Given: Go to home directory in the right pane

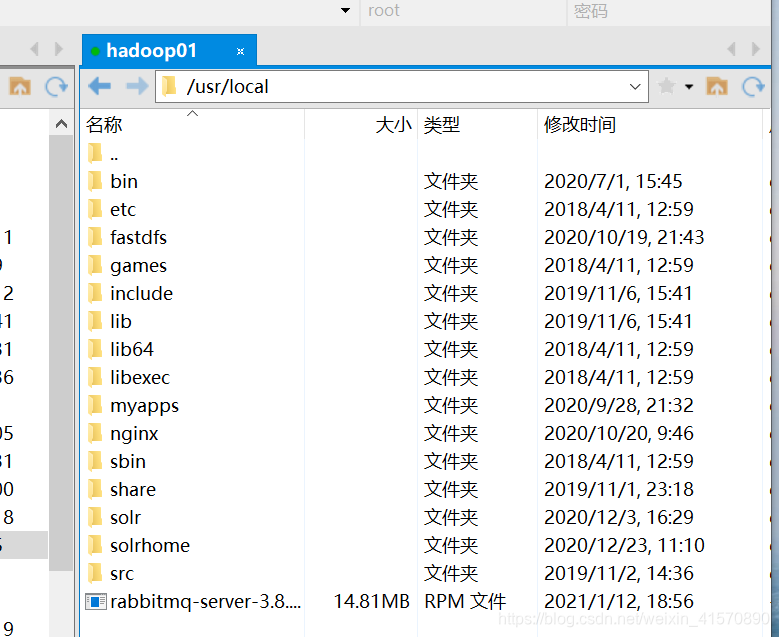Looking at the screenshot, I should [717, 86].
